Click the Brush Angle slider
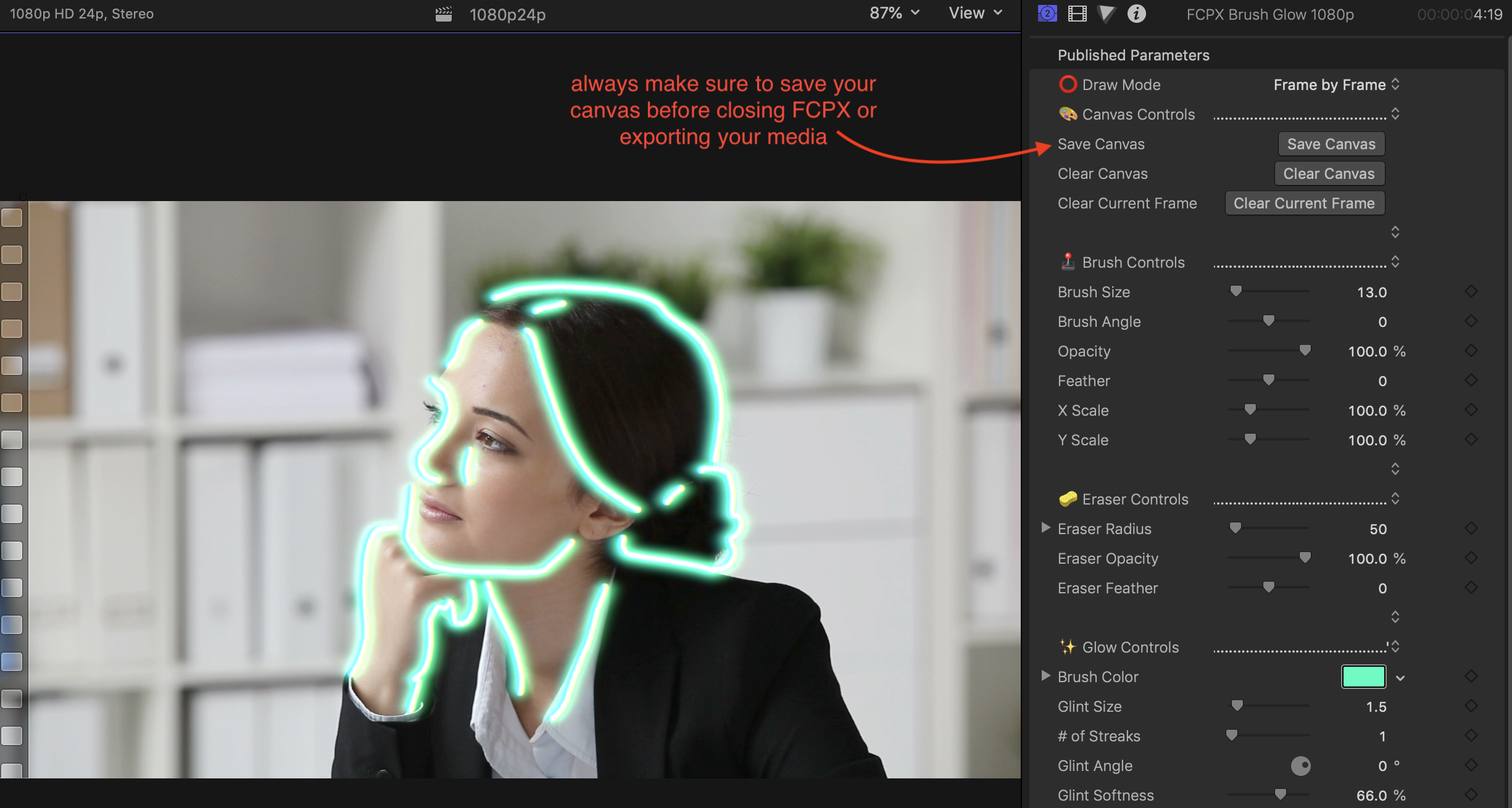1512x808 pixels. (1268, 321)
